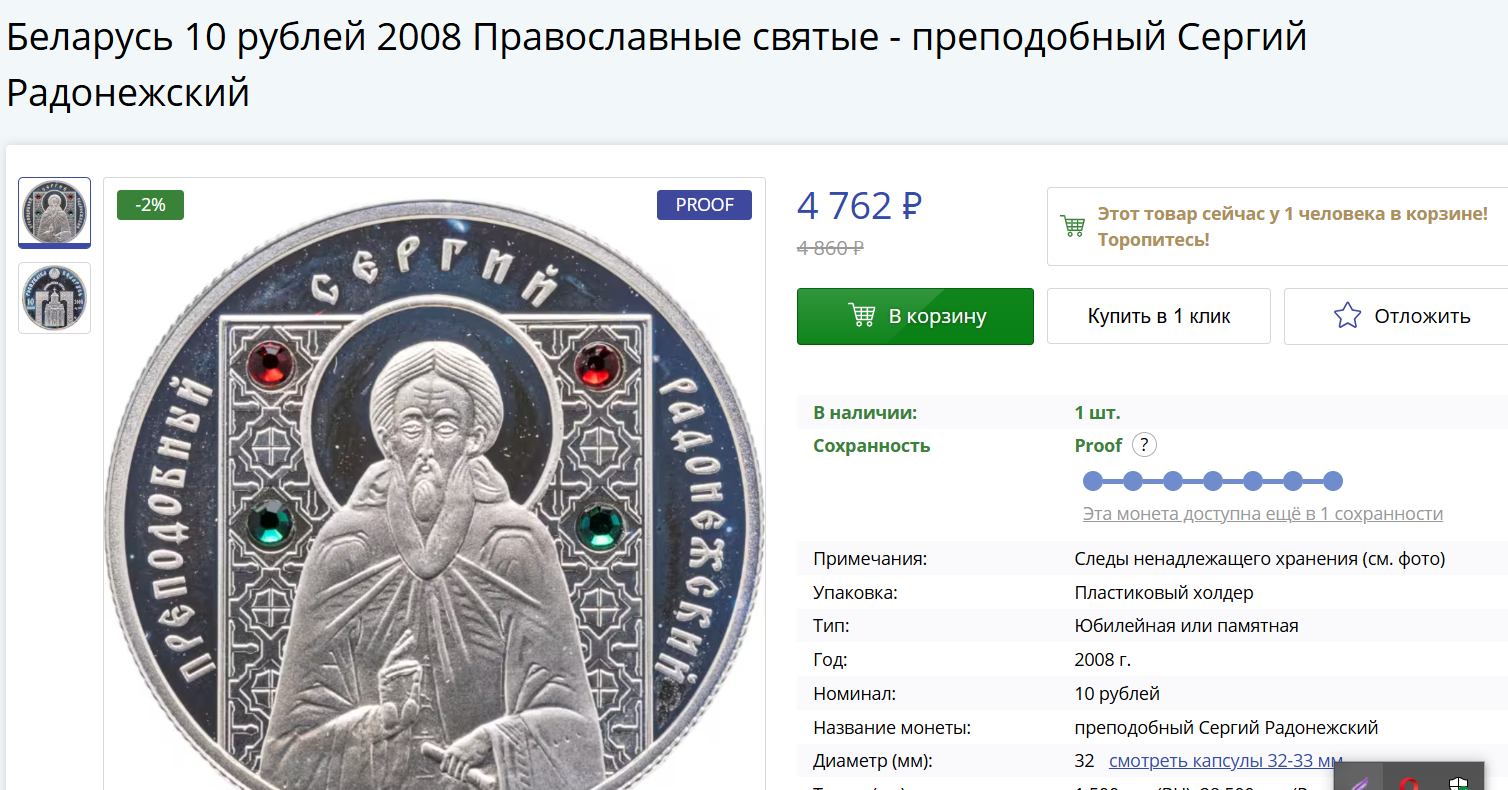The image size is (1508, 790).
Task: Open the question mark help next to Proof
Action: pos(1144,445)
